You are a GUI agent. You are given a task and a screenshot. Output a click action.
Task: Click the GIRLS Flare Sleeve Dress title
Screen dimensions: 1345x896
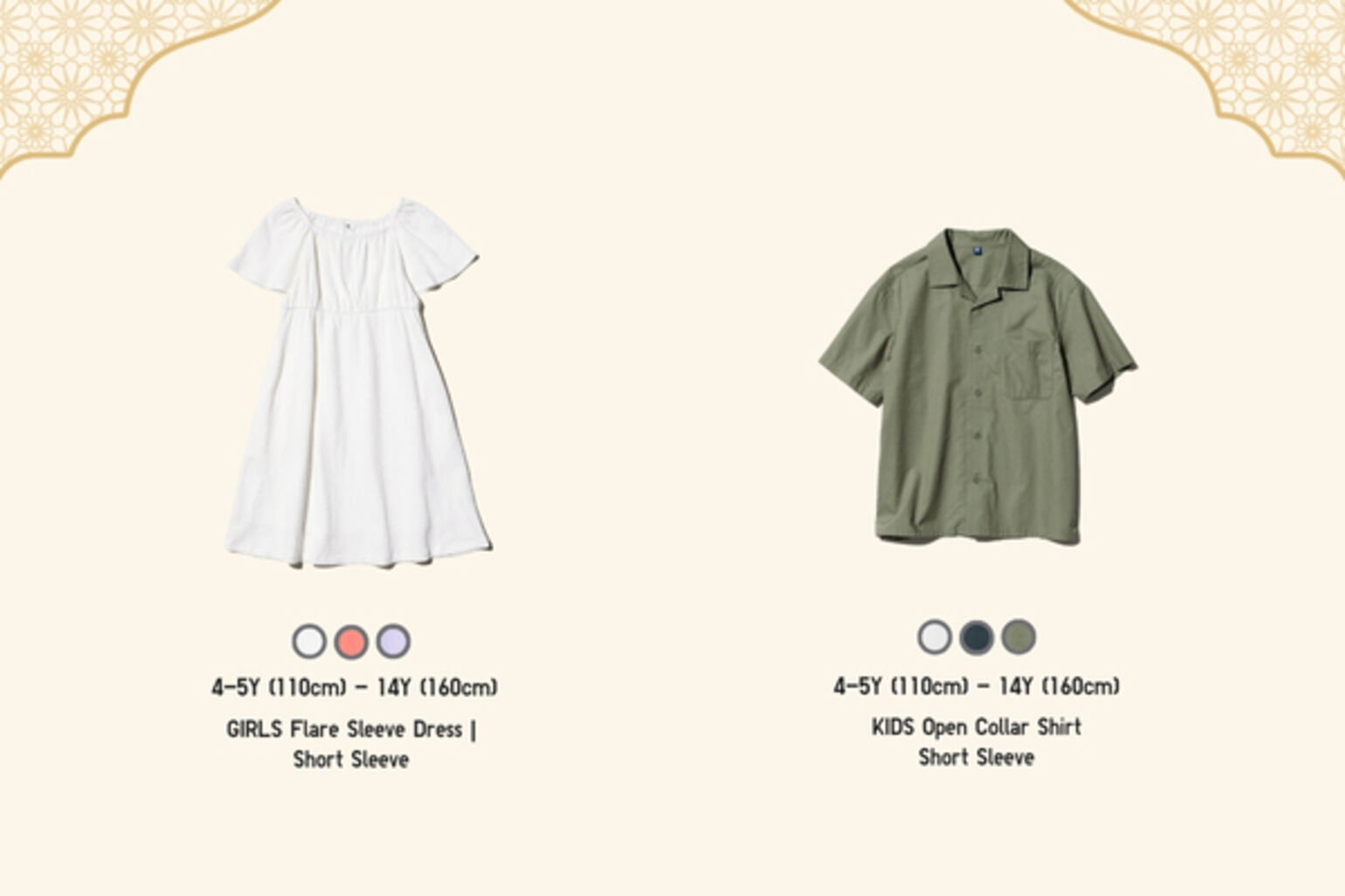[351, 729]
